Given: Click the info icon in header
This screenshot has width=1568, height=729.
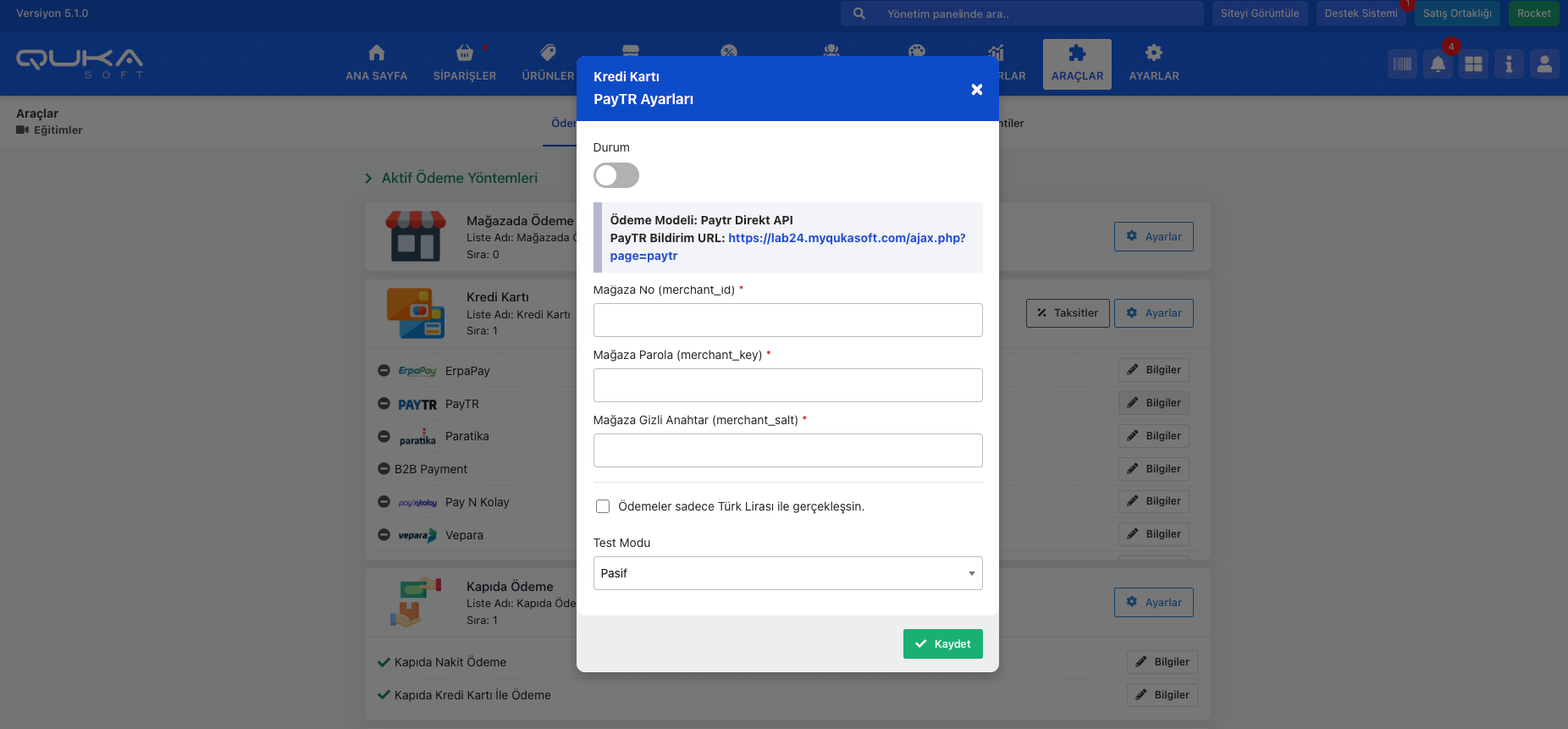Looking at the screenshot, I should pyautogui.click(x=1509, y=64).
